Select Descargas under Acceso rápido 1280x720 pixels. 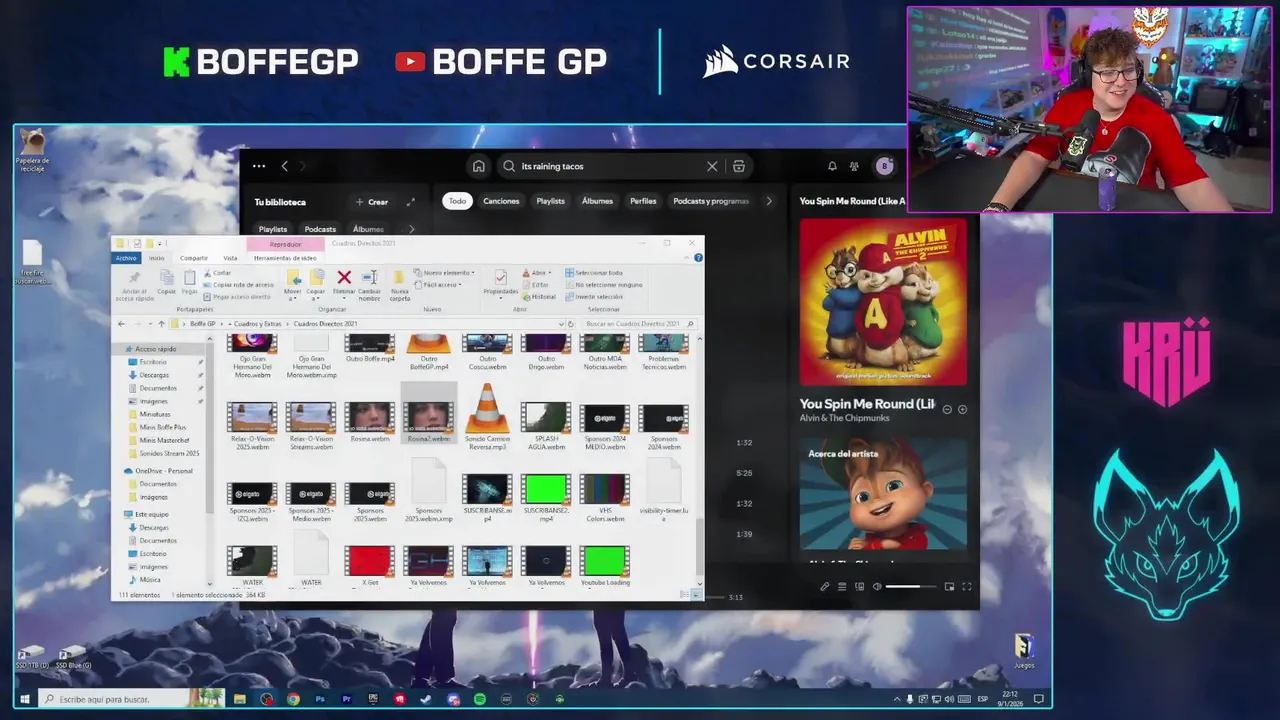pos(154,375)
